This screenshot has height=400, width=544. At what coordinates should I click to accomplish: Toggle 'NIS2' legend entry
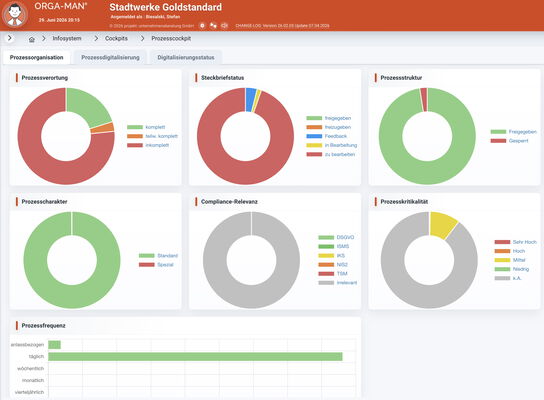(x=333, y=265)
